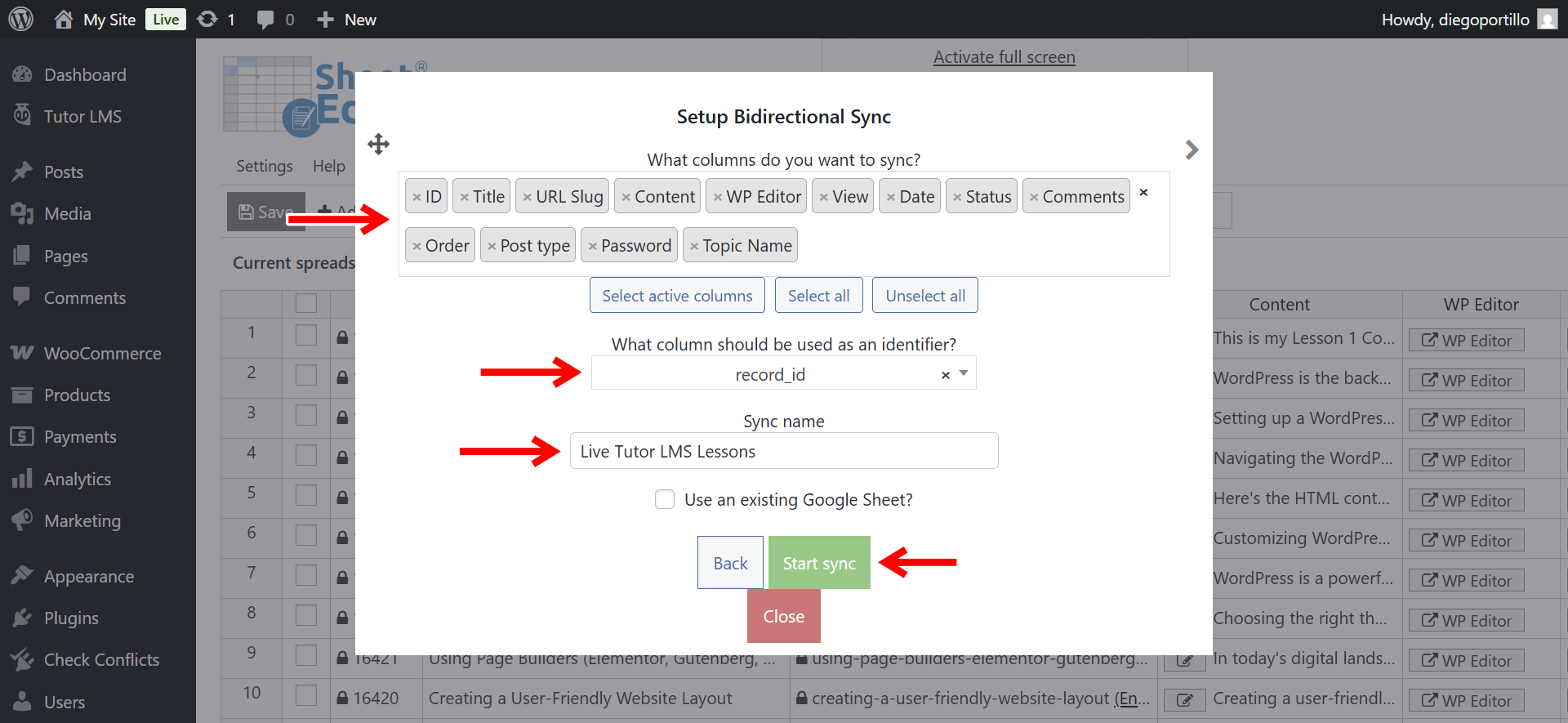
Task: Click the Save button in toolbar
Action: click(266, 212)
